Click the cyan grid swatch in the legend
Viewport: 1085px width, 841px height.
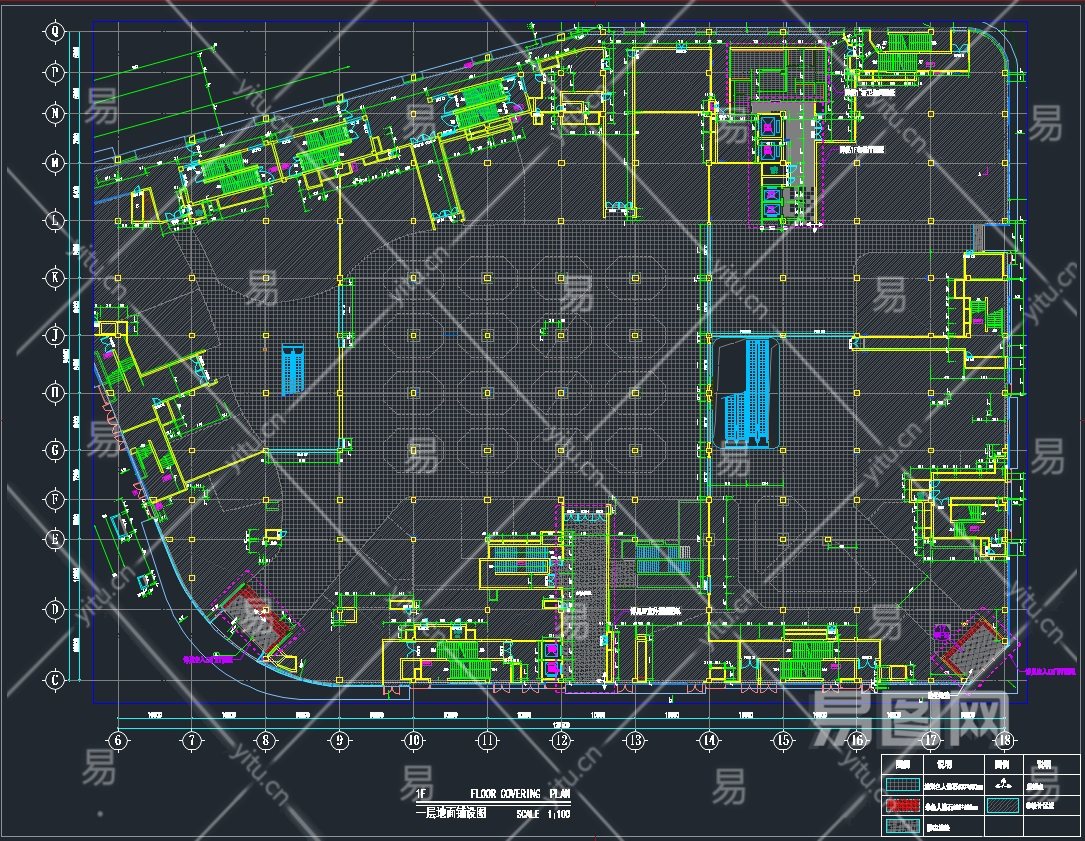point(903,786)
